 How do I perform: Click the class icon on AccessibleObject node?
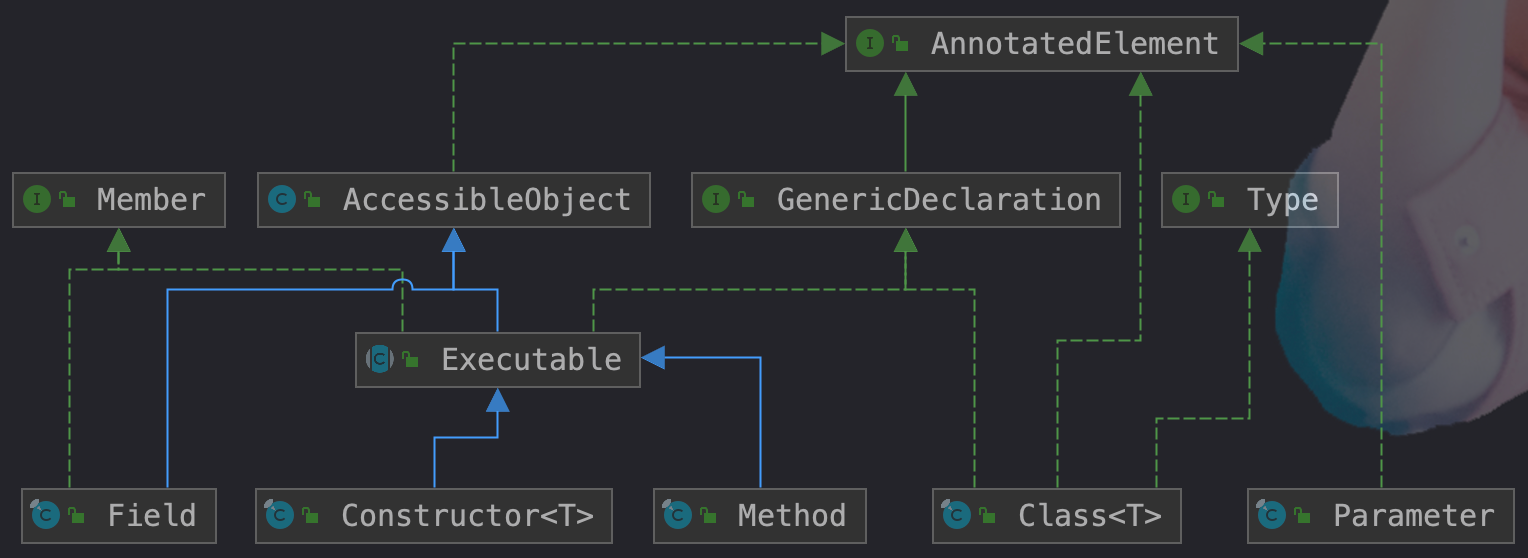tap(282, 200)
